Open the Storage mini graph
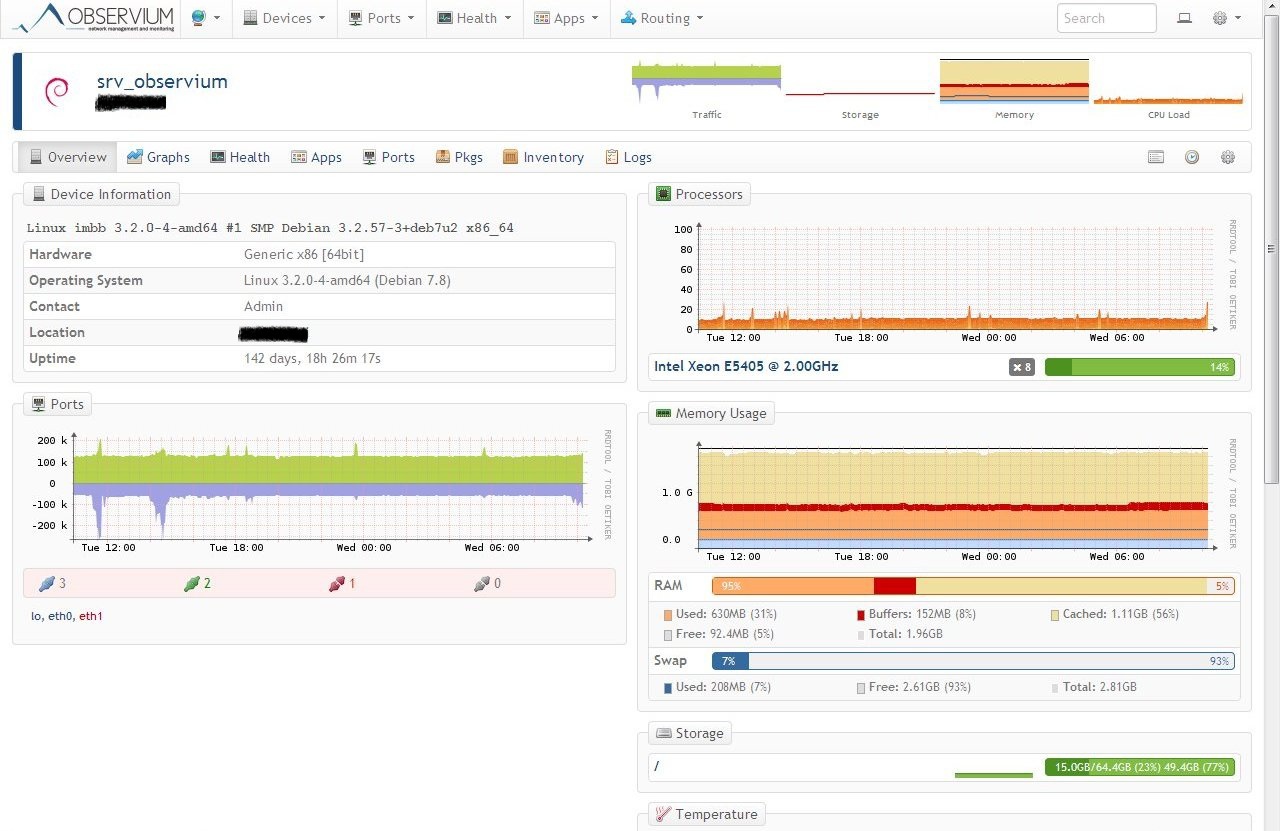Image resolution: width=1280 pixels, height=831 pixels. click(860, 82)
